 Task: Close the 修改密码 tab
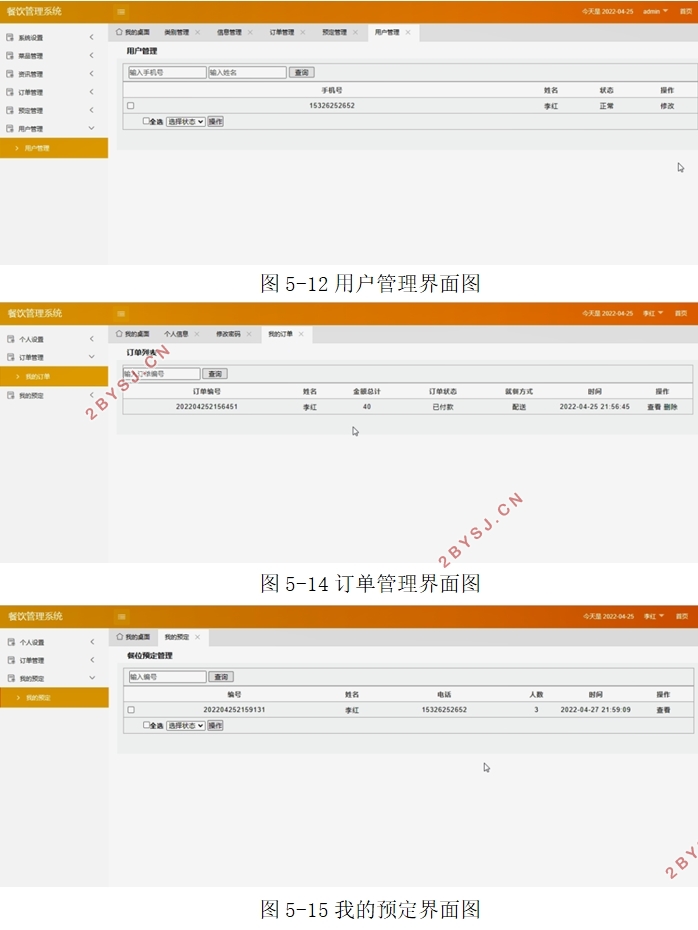(249, 334)
